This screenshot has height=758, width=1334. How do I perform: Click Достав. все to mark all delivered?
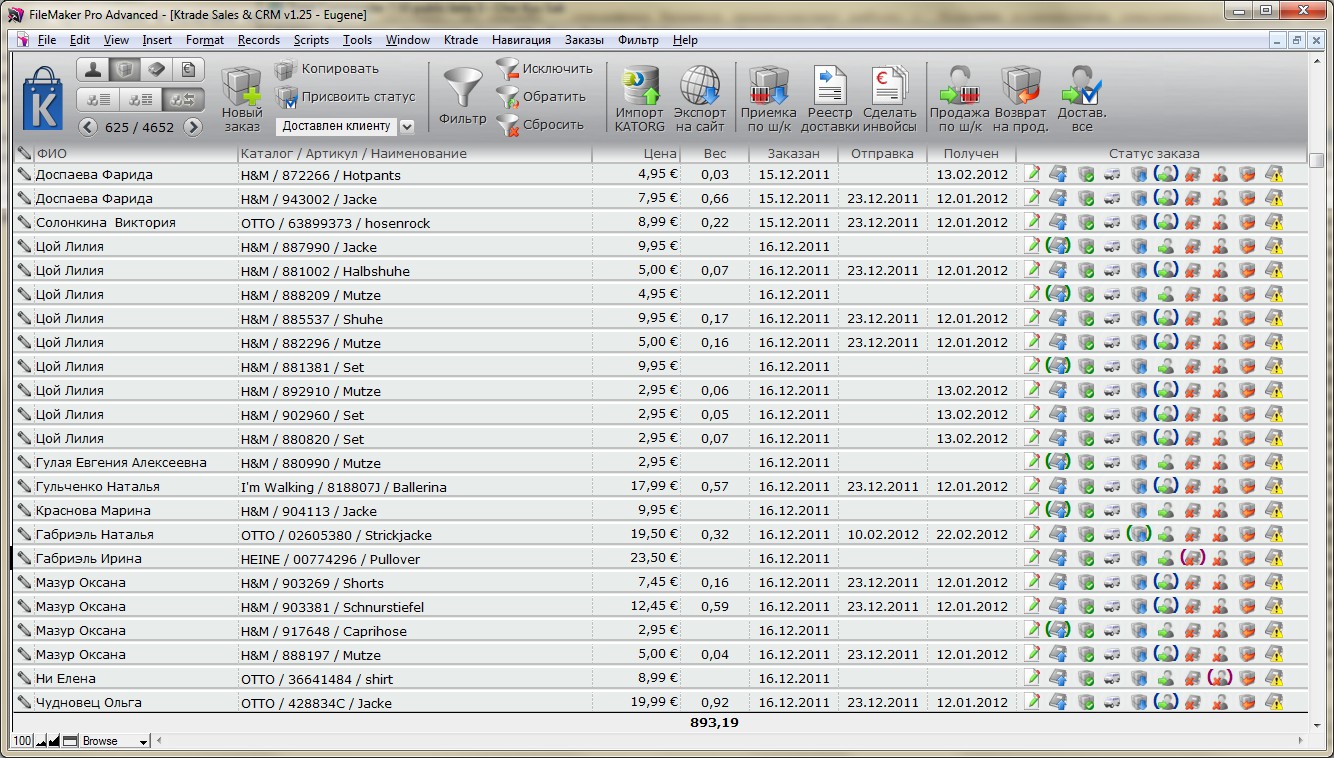1081,99
